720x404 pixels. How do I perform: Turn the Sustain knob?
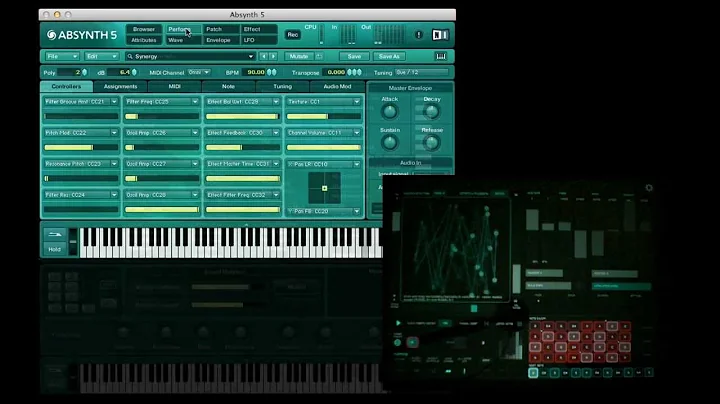coord(389,142)
